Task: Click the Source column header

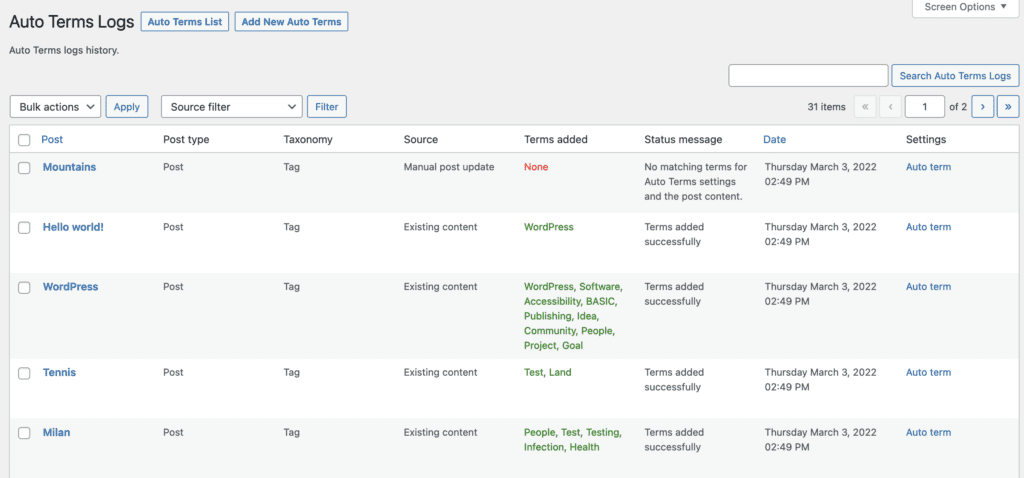Action: point(421,139)
